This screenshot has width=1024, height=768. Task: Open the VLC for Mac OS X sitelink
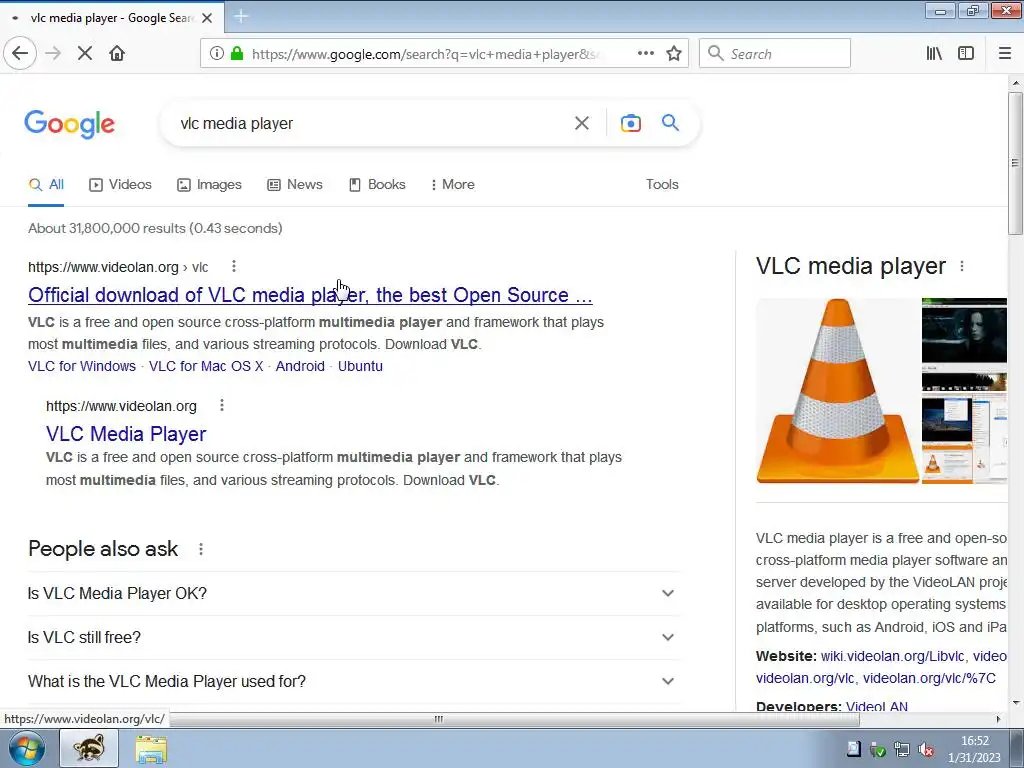(206, 366)
